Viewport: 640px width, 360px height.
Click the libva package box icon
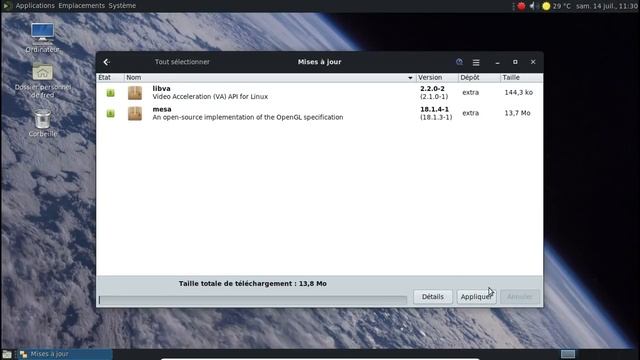click(x=135, y=93)
